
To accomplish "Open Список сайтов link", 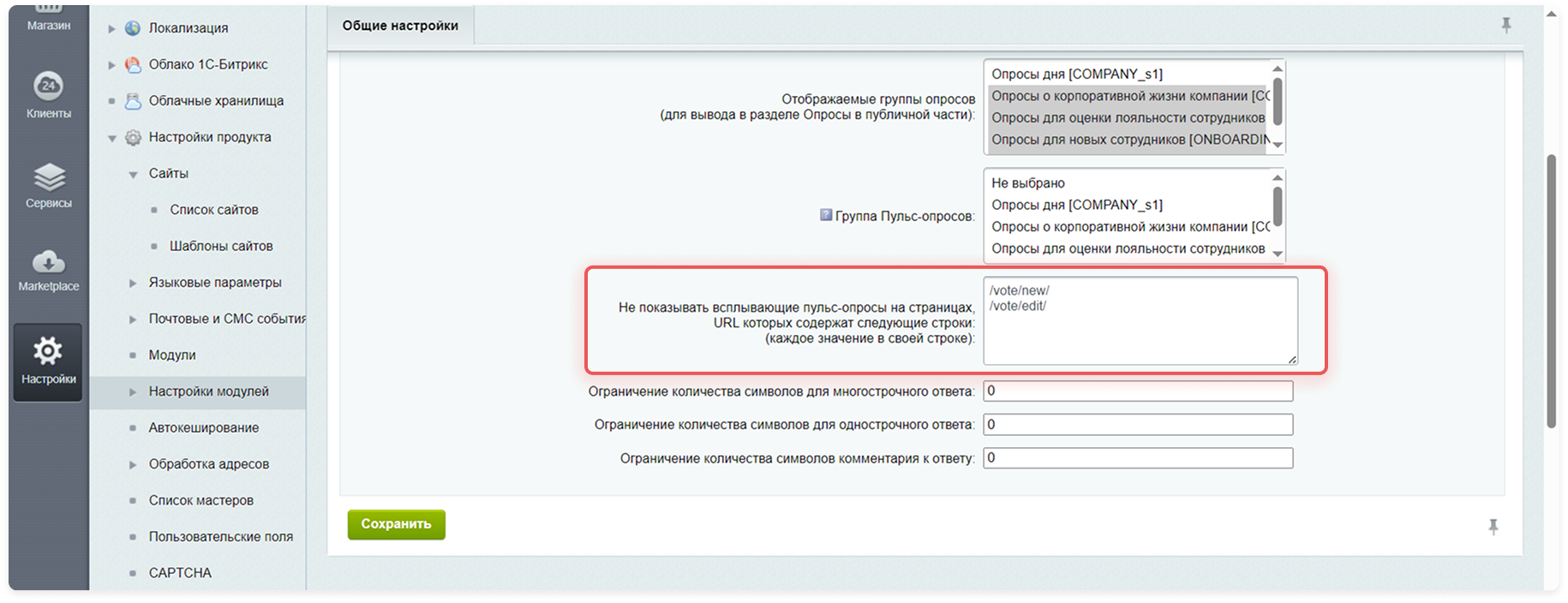I will pos(213,210).
